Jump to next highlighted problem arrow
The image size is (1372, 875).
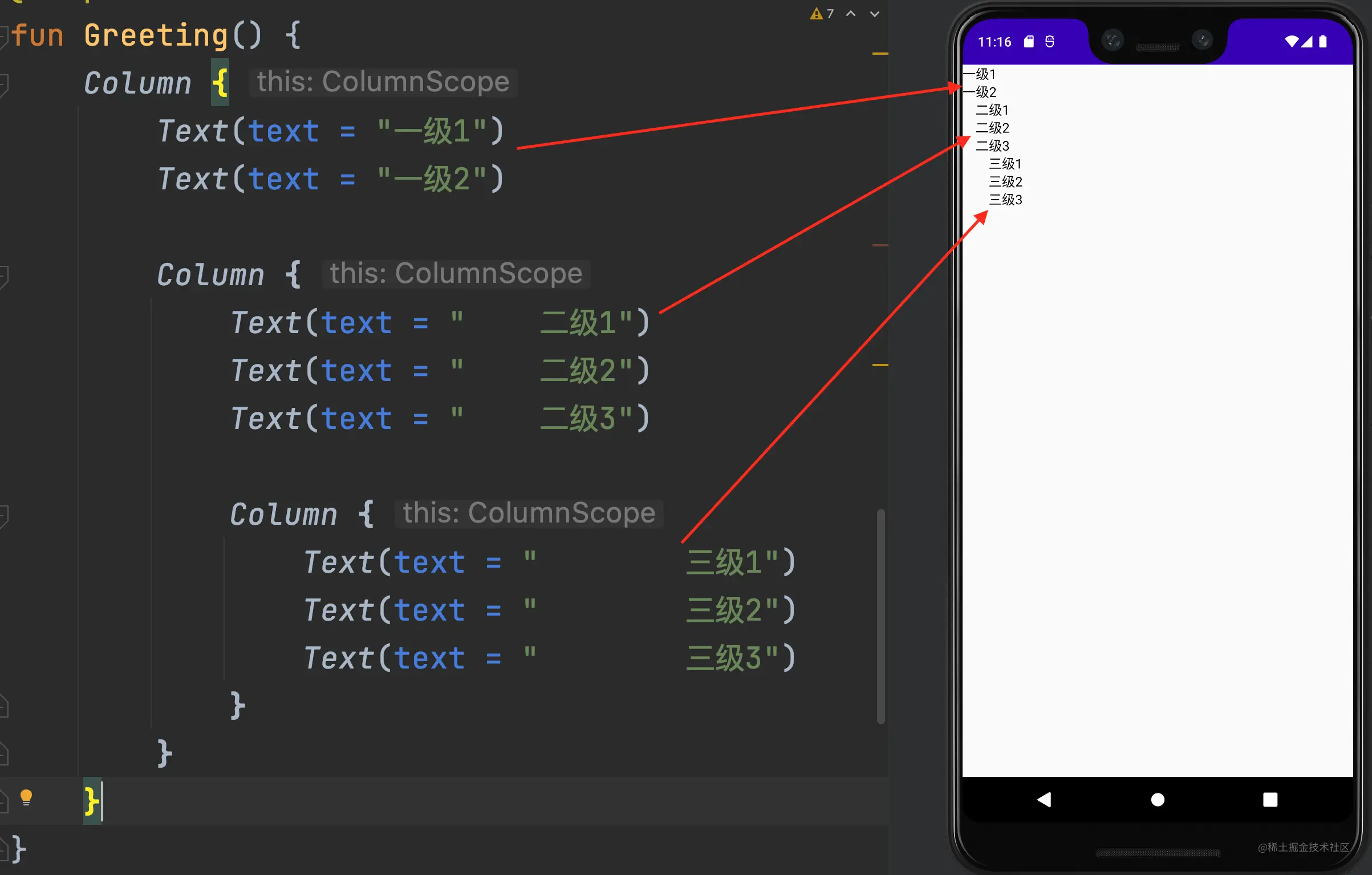point(875,14)
